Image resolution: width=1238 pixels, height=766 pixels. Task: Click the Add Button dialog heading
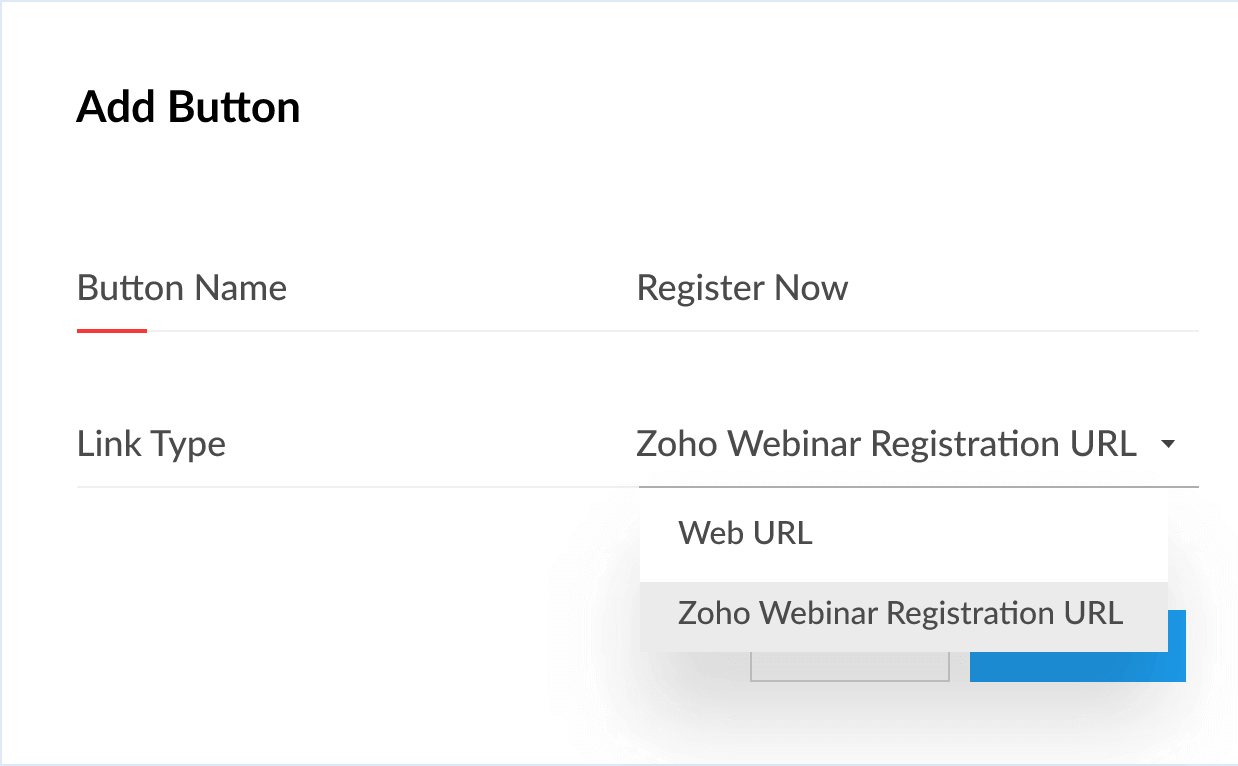click(x=188, y=107)
